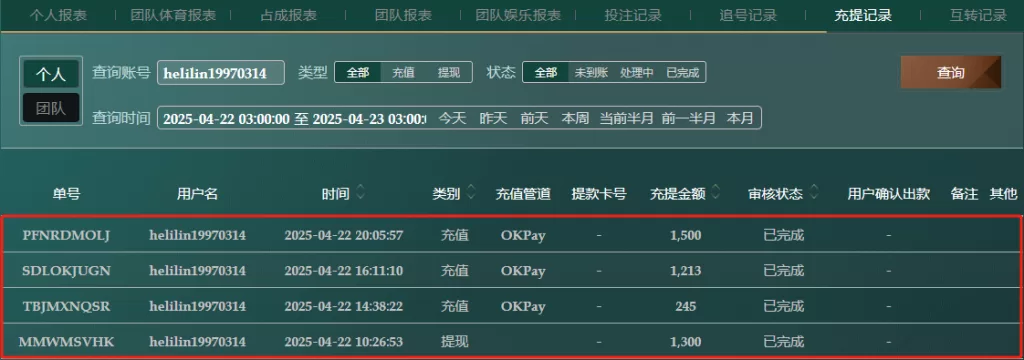Click the 查询 search button
This screenshot has height=360, width=1024.
(951, 73)
